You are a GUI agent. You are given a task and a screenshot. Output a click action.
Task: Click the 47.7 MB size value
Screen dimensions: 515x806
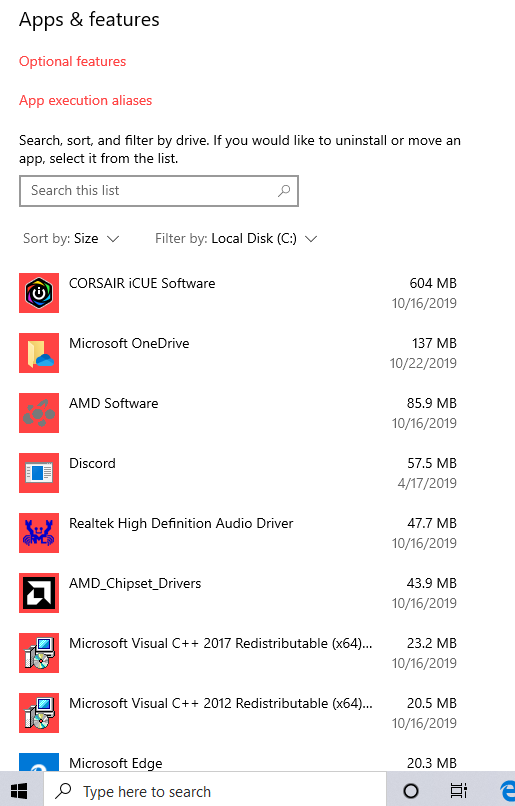(x=432, y=523)
